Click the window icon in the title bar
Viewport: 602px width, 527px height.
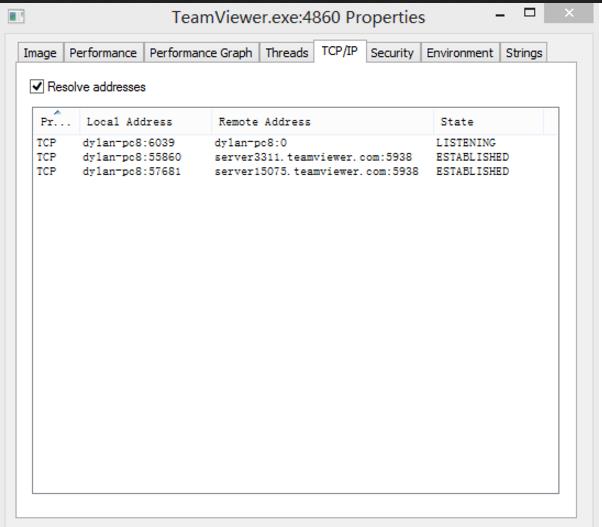click(x=15, y=17)
